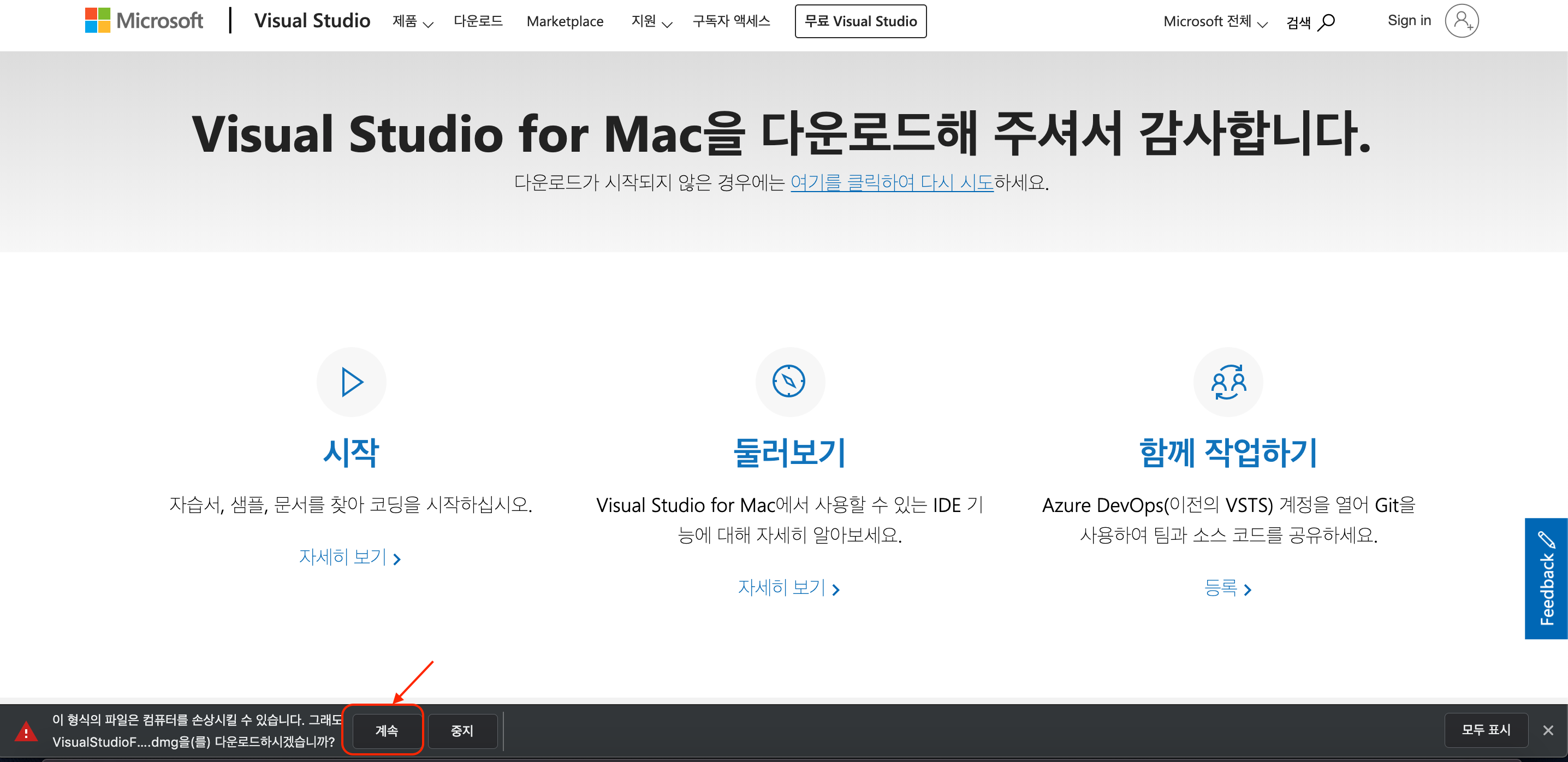Open the Feedback side tab
This screenshot has width=1568, height=762.
[x=1546, y=578]
